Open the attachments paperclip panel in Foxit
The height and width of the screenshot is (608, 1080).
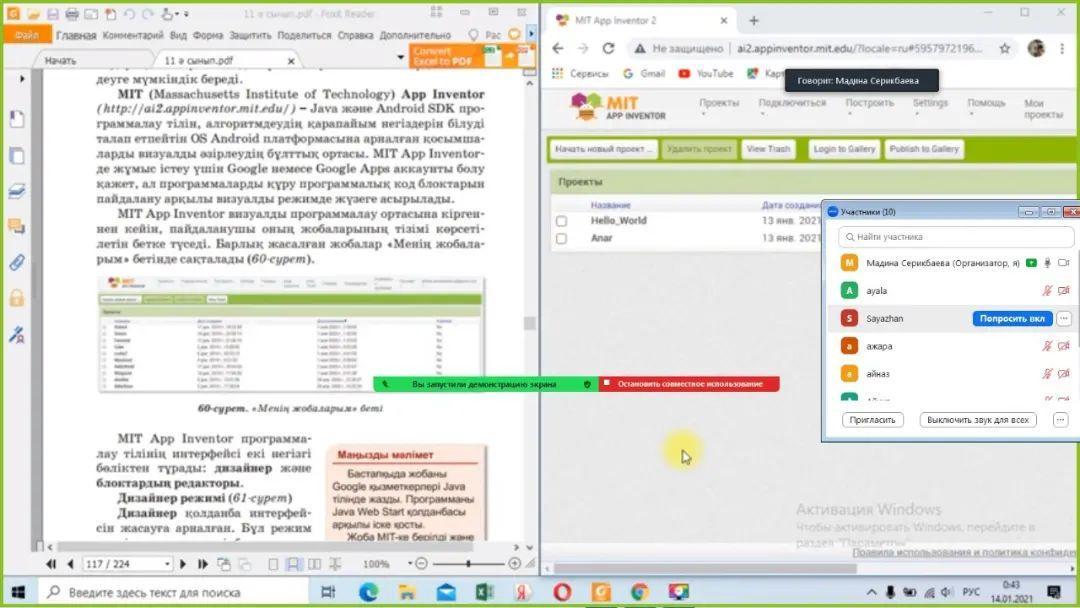17,262
